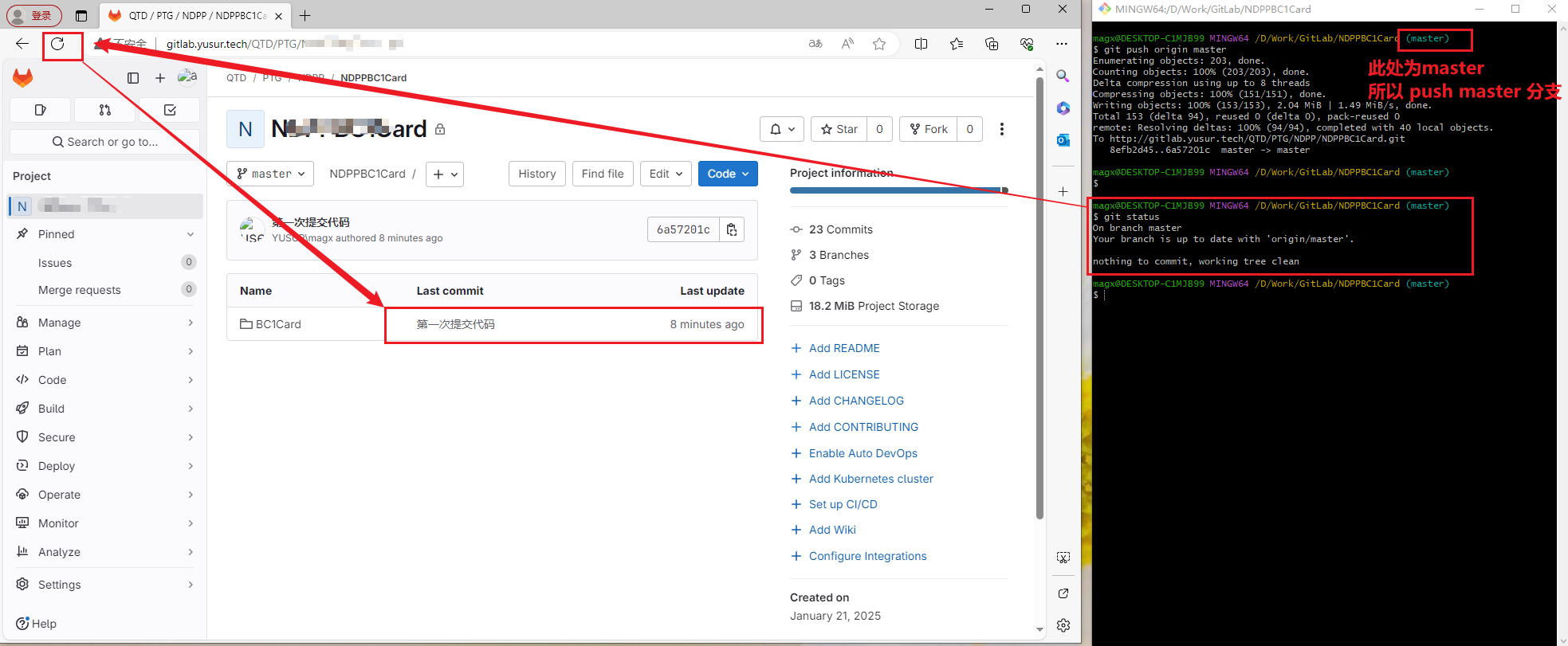1568x646 pixels.
Task: Expand the Plan sidebar menu
Action: tap(105, 351)
